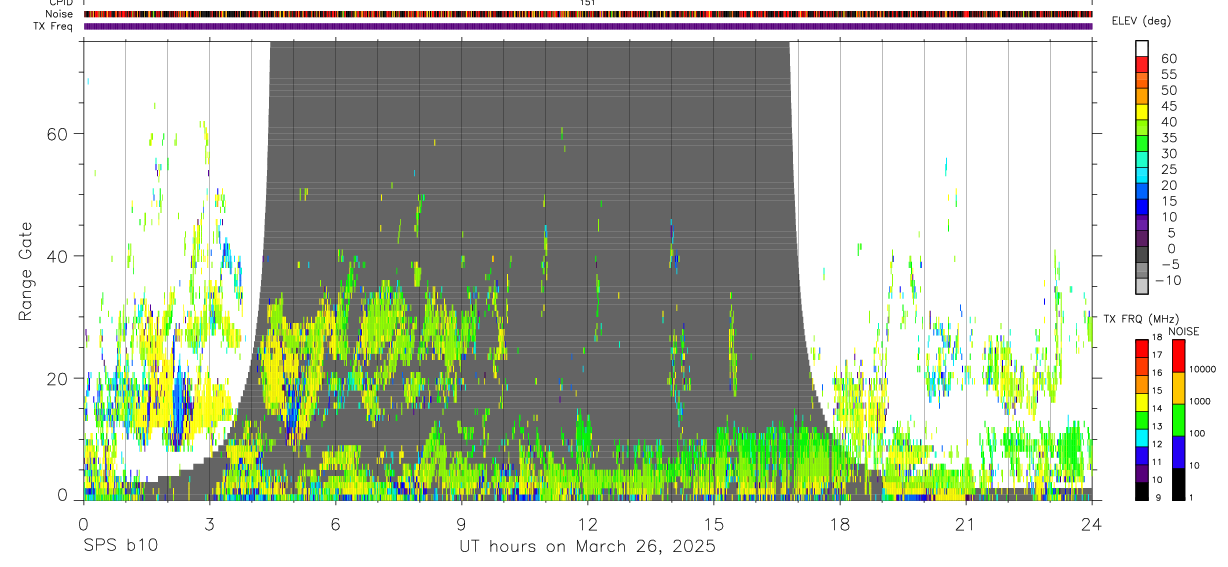Click the SPS b10 beam label
Image resolution: width=1228 pixels, height=567 pixels.
(118, 547)
